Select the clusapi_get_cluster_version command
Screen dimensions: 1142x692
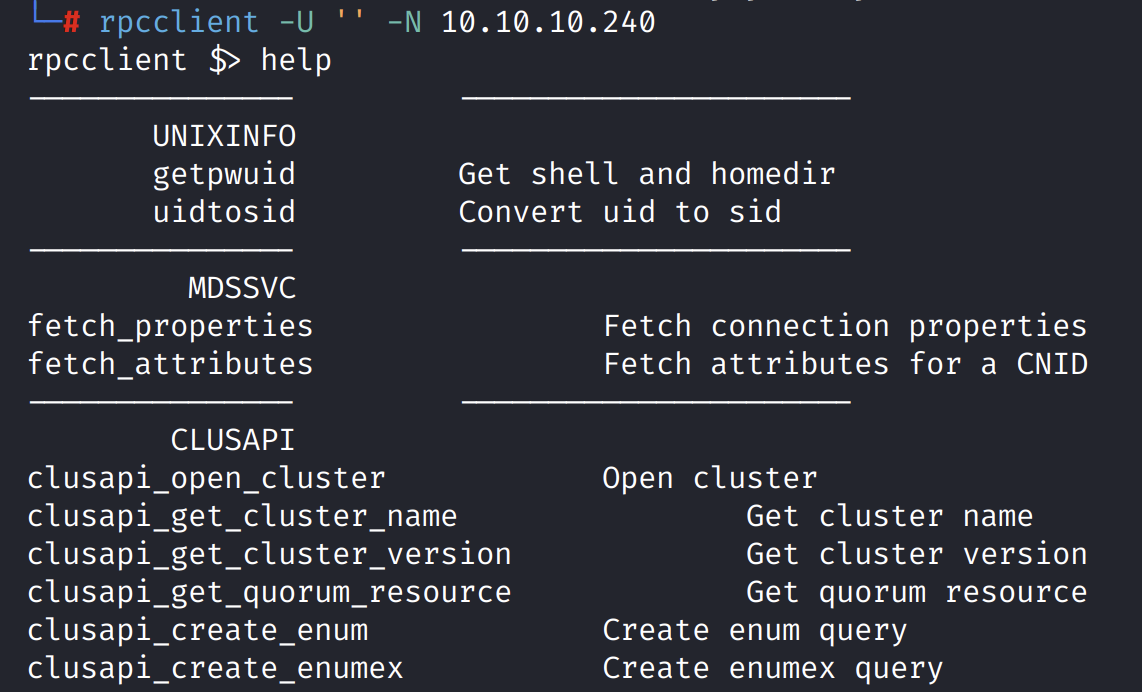(x=269, y=554)
